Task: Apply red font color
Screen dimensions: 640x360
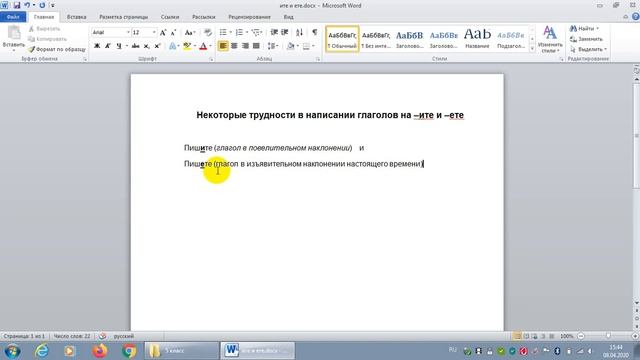Action: click(203, 46)
